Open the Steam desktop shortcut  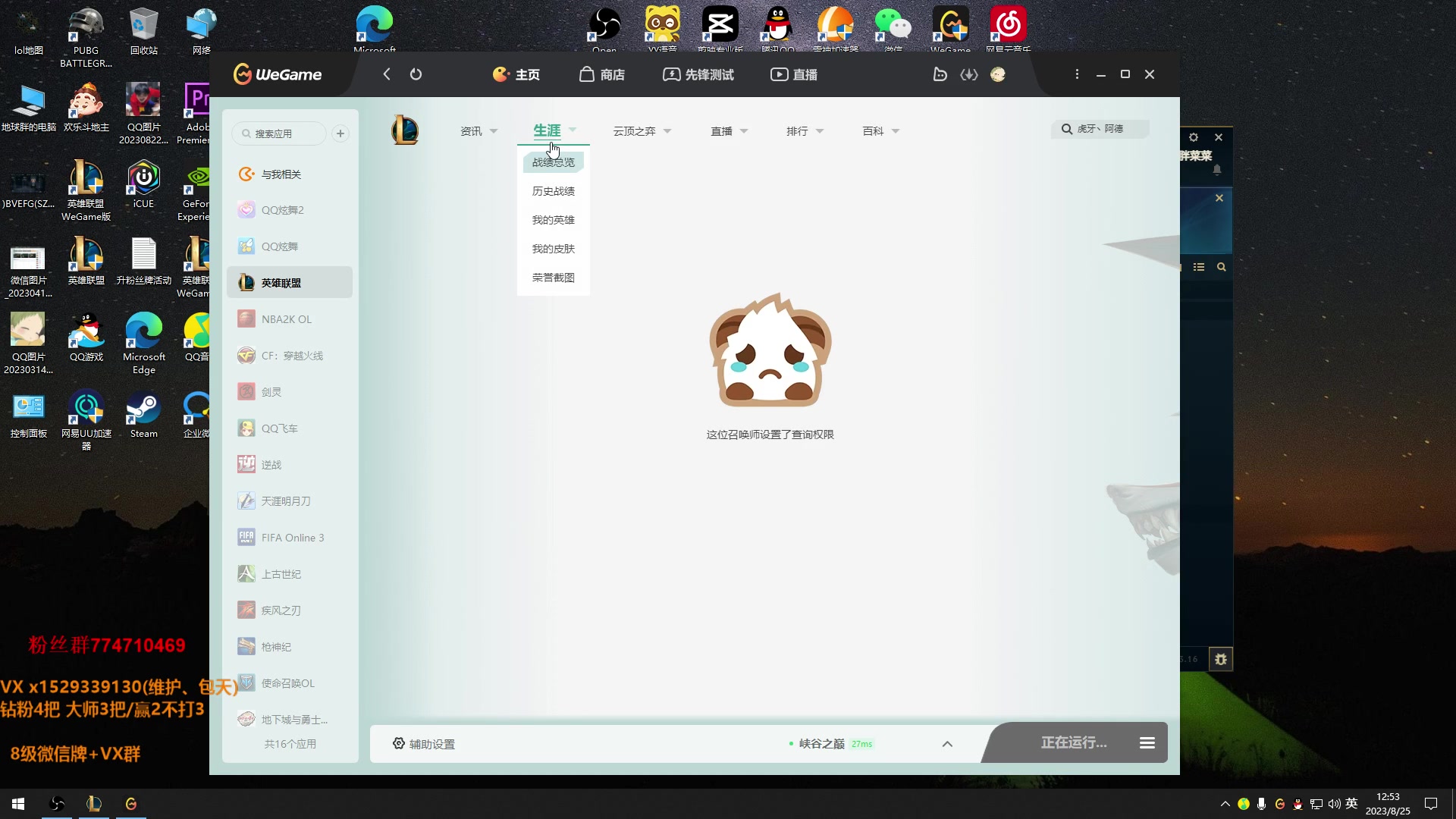(143, 415)
